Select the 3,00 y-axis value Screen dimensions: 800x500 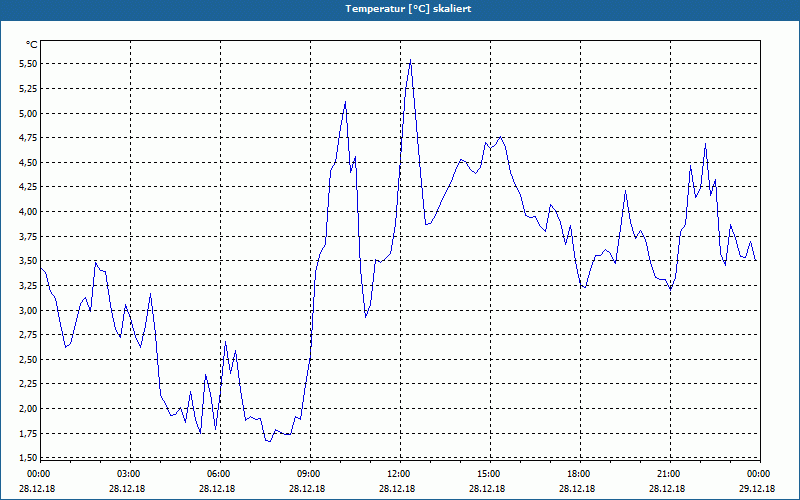point(28,310)
